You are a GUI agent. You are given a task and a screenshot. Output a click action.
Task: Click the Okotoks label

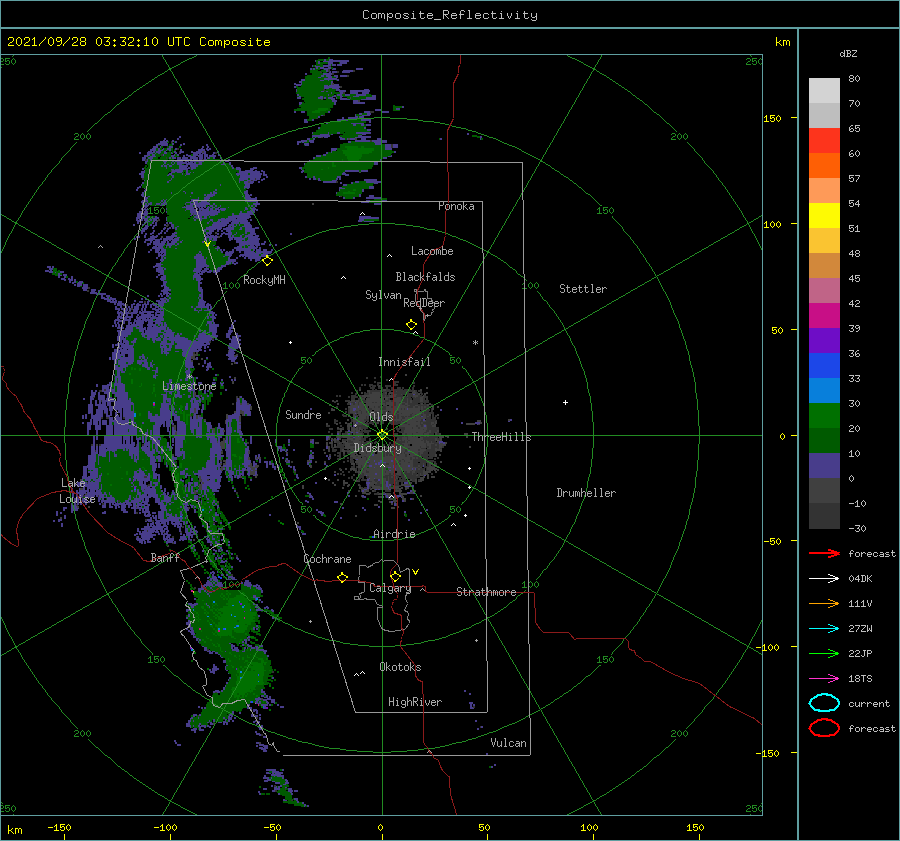click(400, 667)
